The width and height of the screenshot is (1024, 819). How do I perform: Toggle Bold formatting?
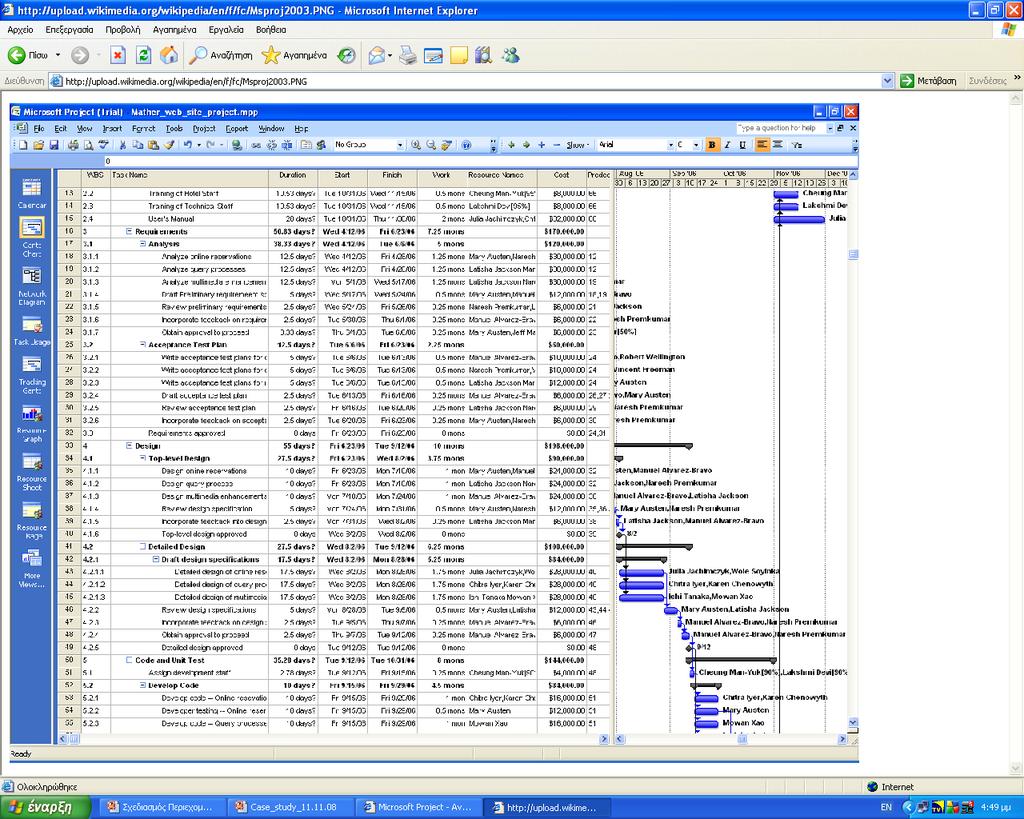pos(712,145)
